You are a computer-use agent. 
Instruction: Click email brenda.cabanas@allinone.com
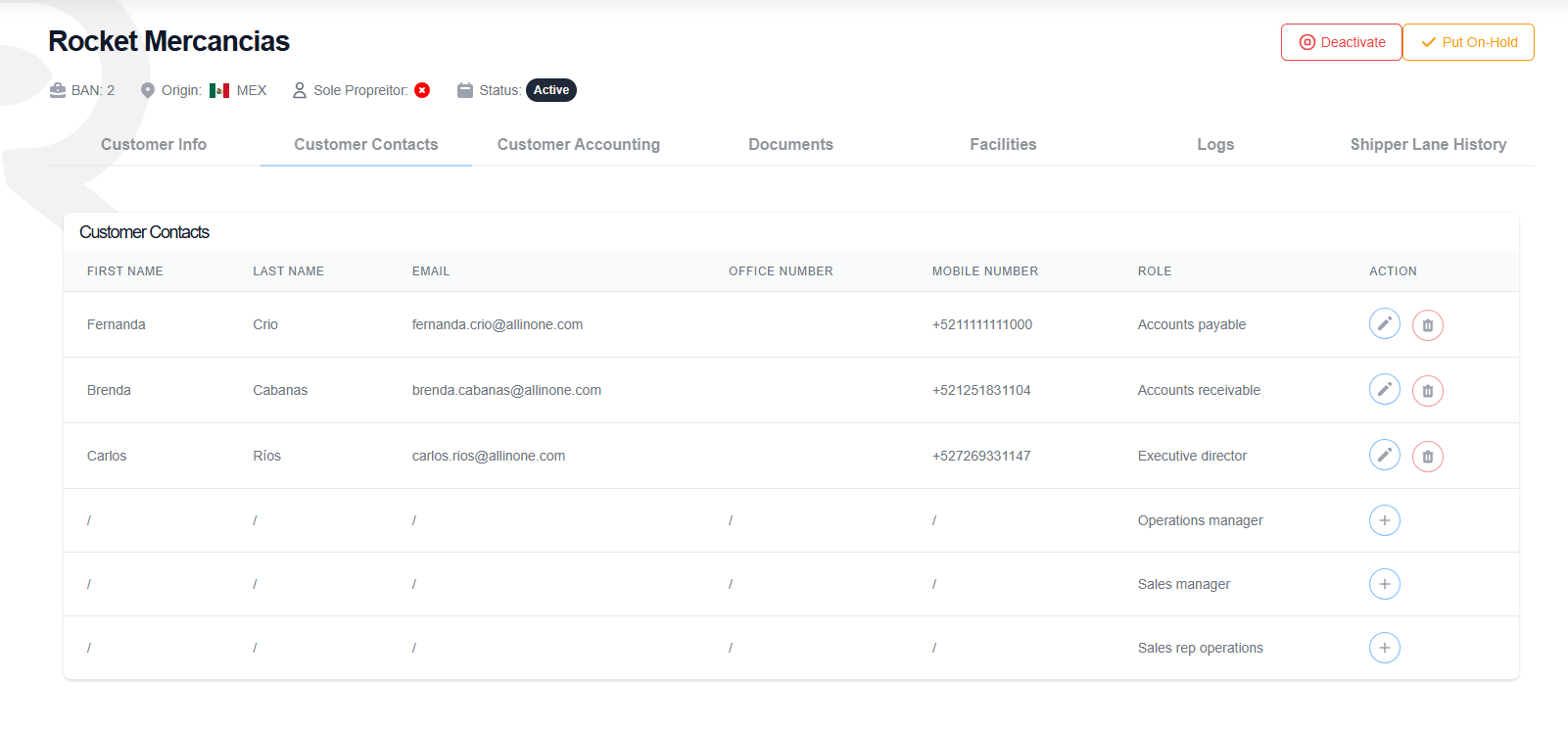506,390
